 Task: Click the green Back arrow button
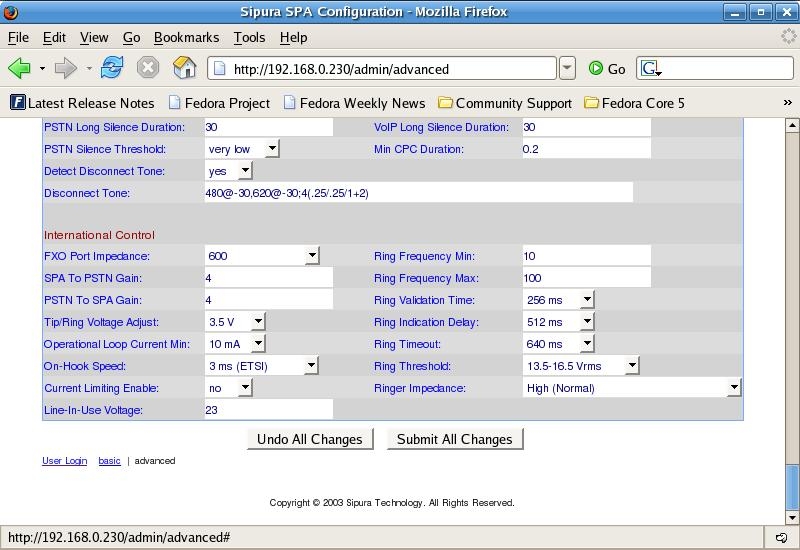point(19,68)
